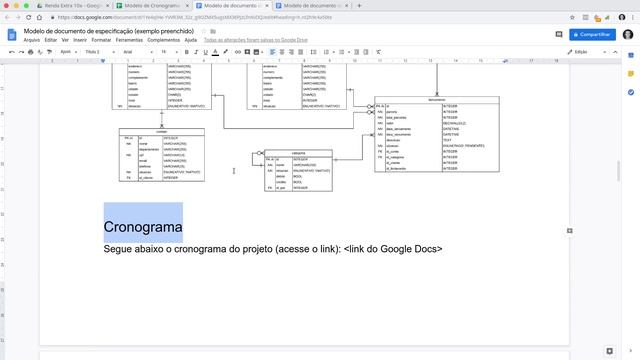Open the Ajuda menu

191,40
